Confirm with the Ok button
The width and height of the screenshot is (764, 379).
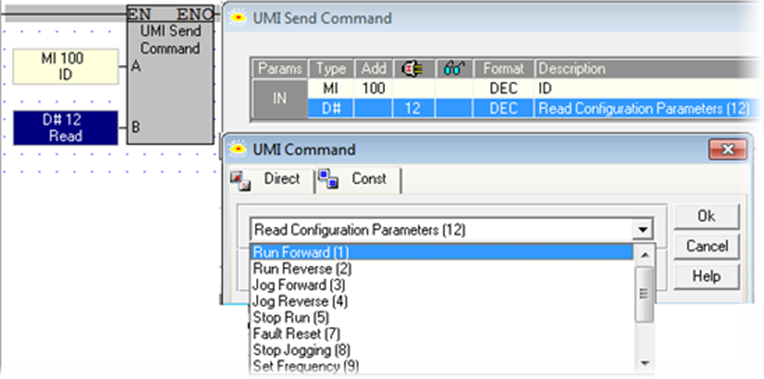tap(706, 216)
